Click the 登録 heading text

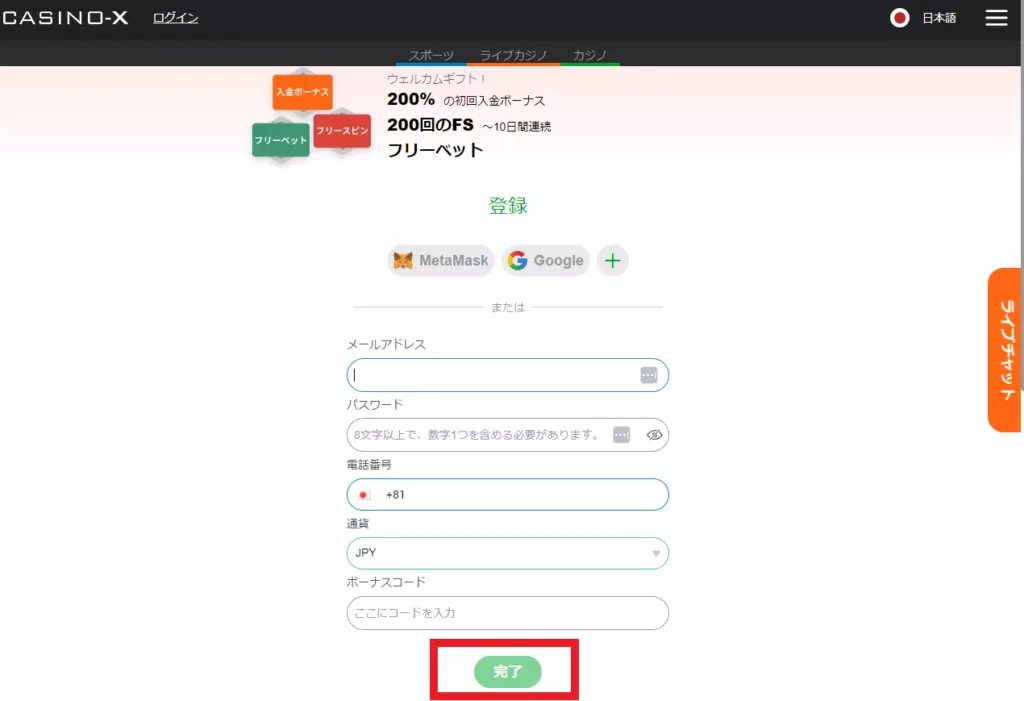coord(507,206)
